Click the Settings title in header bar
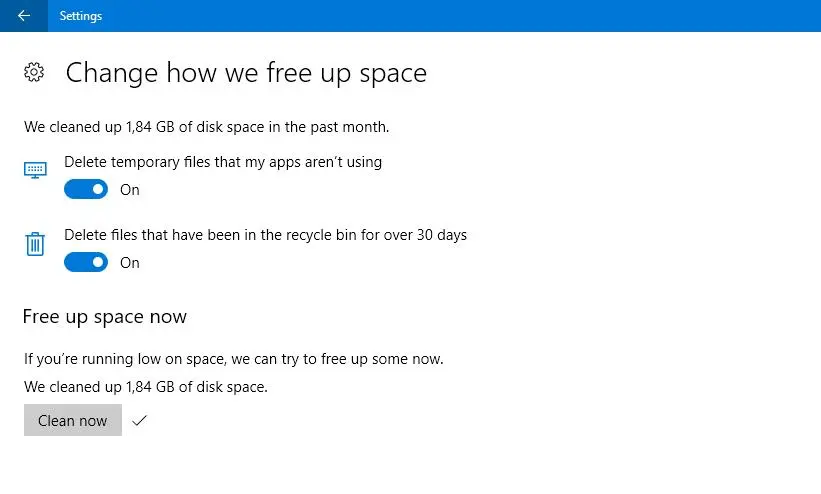The height and width of the screenshot is (494, 821). tap(81, 16)
